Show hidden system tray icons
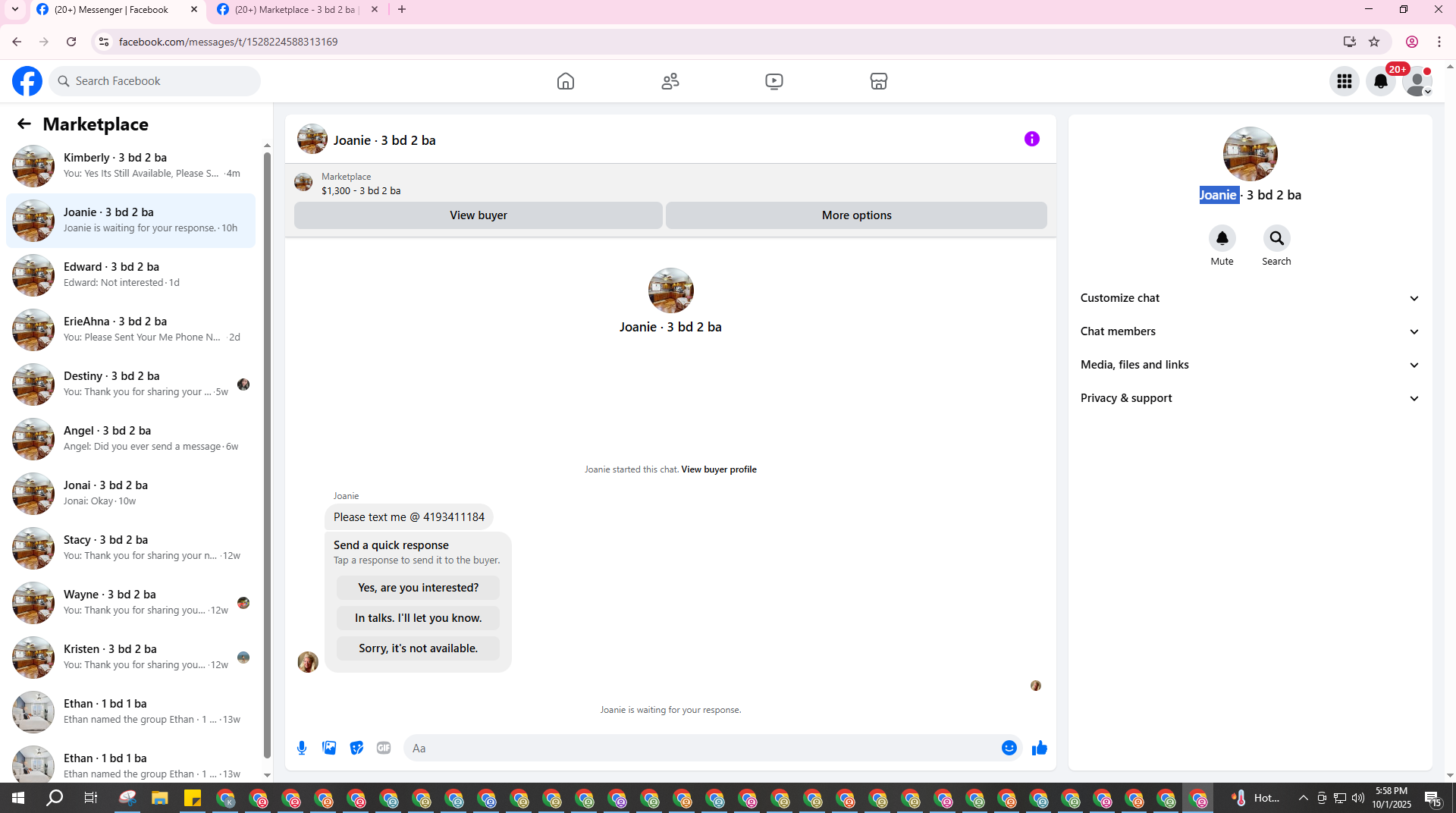This screenshot has width=1456, height=813. pos(1303,798)
